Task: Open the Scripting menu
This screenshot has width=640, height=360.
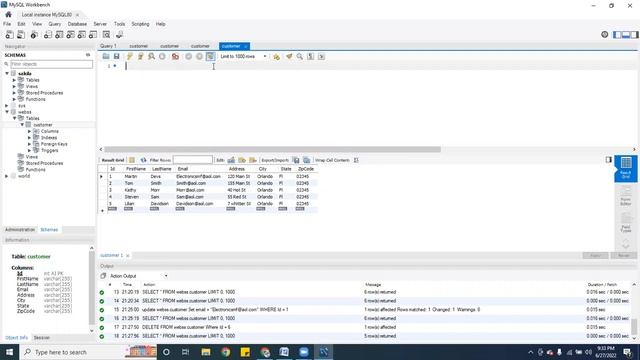Action: 140,24
